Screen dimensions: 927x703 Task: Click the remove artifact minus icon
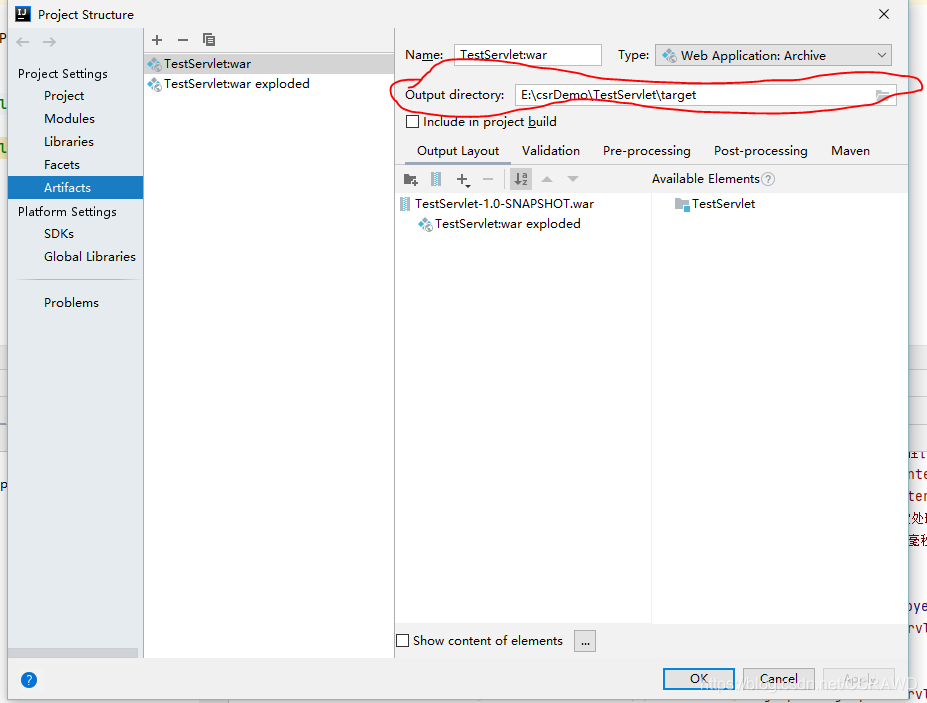[x=183, y=40]
